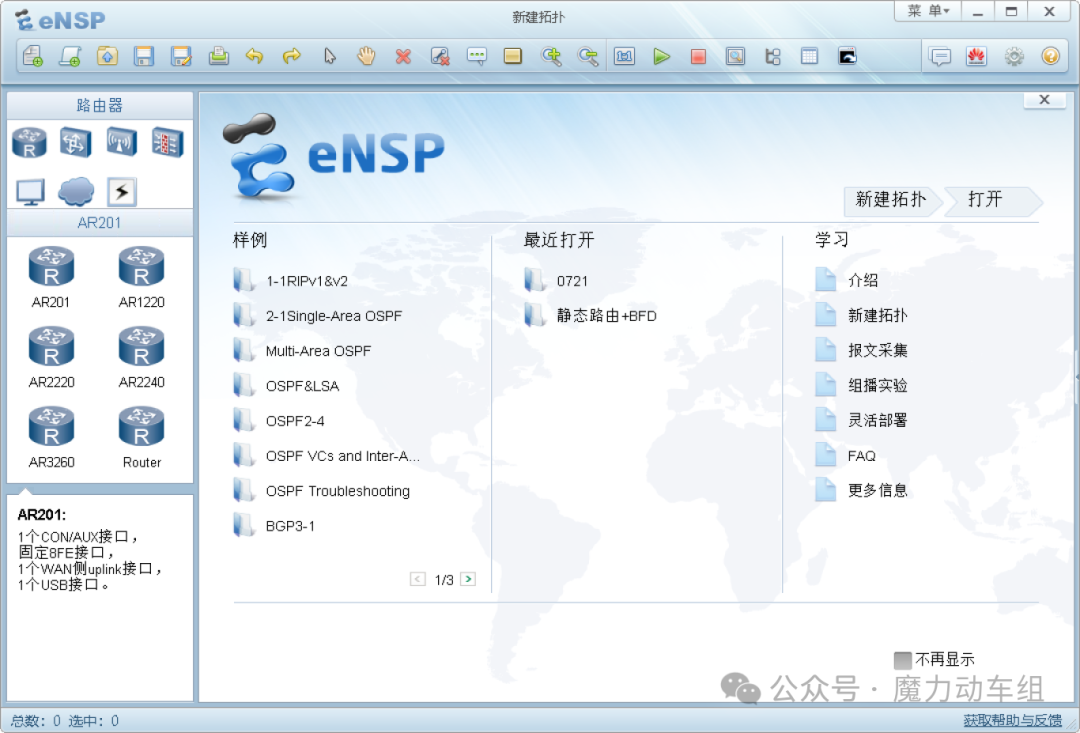Select the connection cable lightning icon
The width and height of the screenshot is (1080, 733).
click(x=122, y=192)
